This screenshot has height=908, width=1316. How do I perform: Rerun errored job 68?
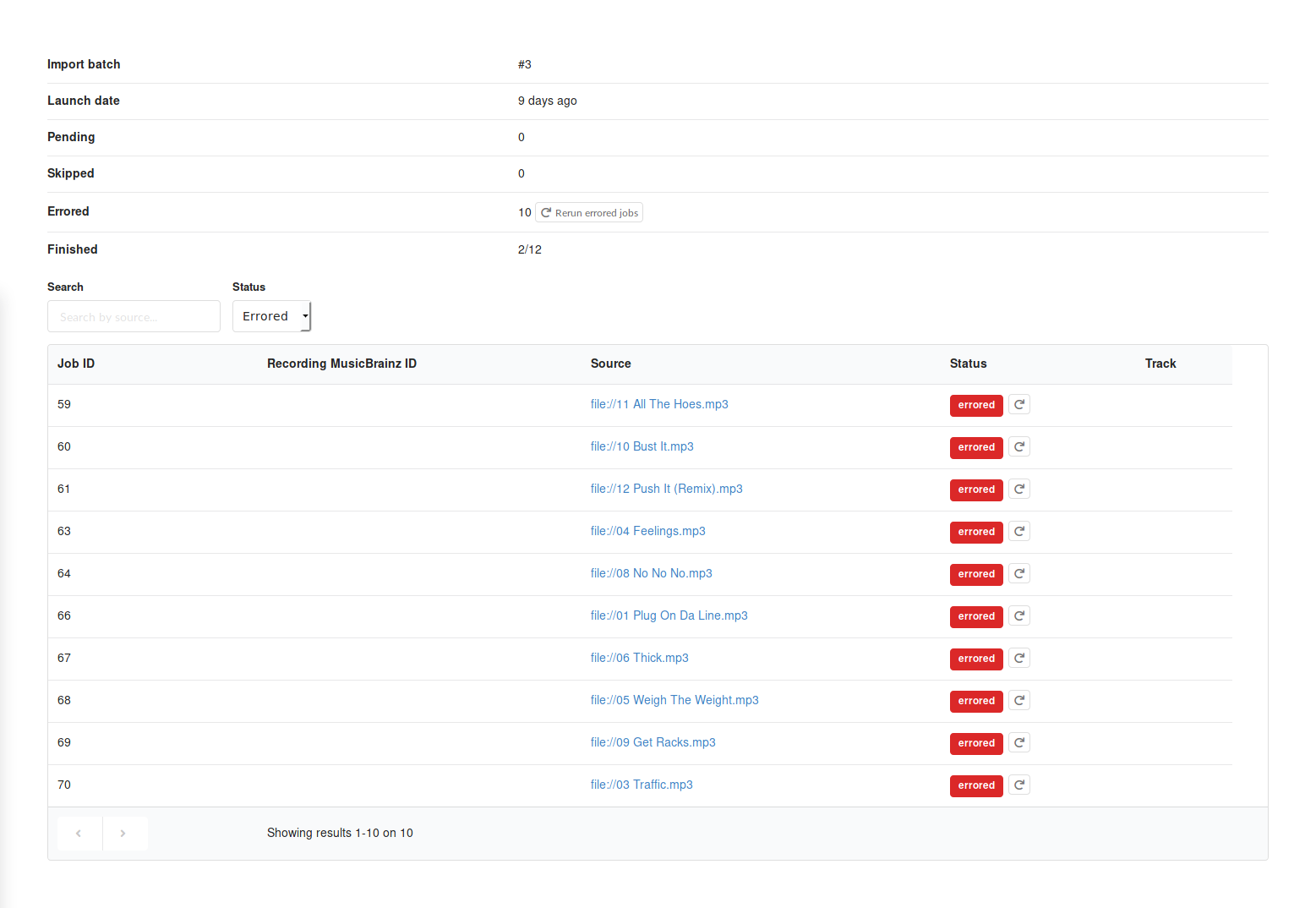click(x=1019, y=700)
